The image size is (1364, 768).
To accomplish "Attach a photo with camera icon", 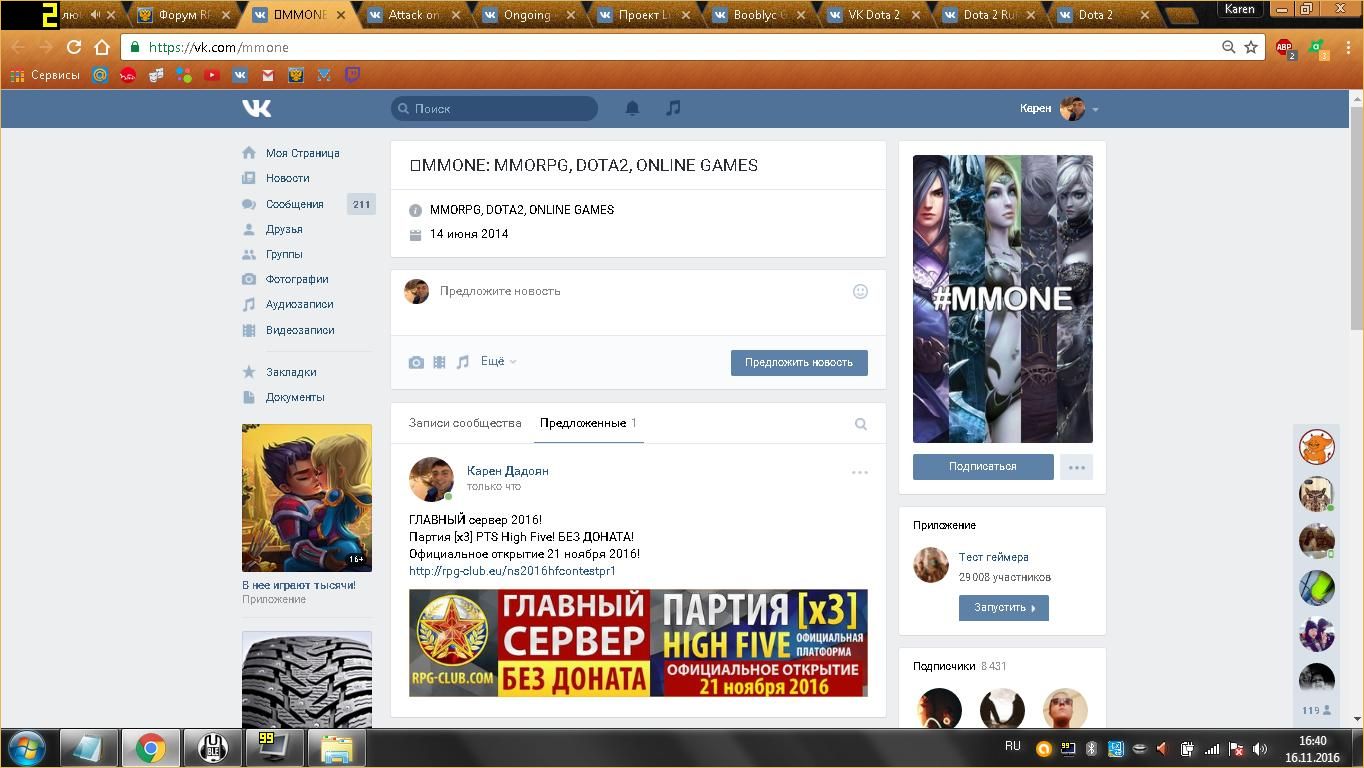I will tap(416, 362).
